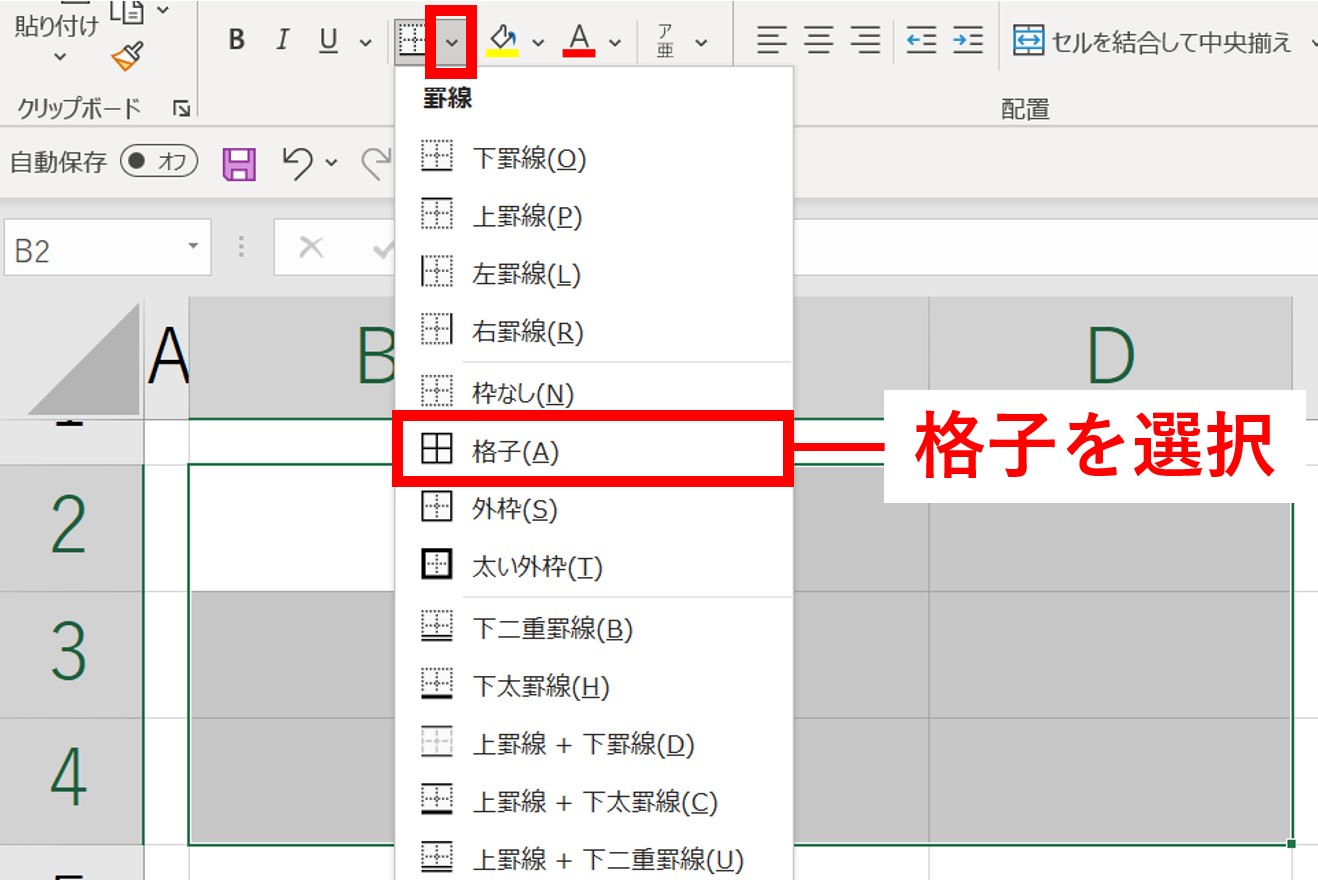Viewport: 1318px width, 880px height.
Task: Open the underline style dropdown arrow
Action: point(365,42)
